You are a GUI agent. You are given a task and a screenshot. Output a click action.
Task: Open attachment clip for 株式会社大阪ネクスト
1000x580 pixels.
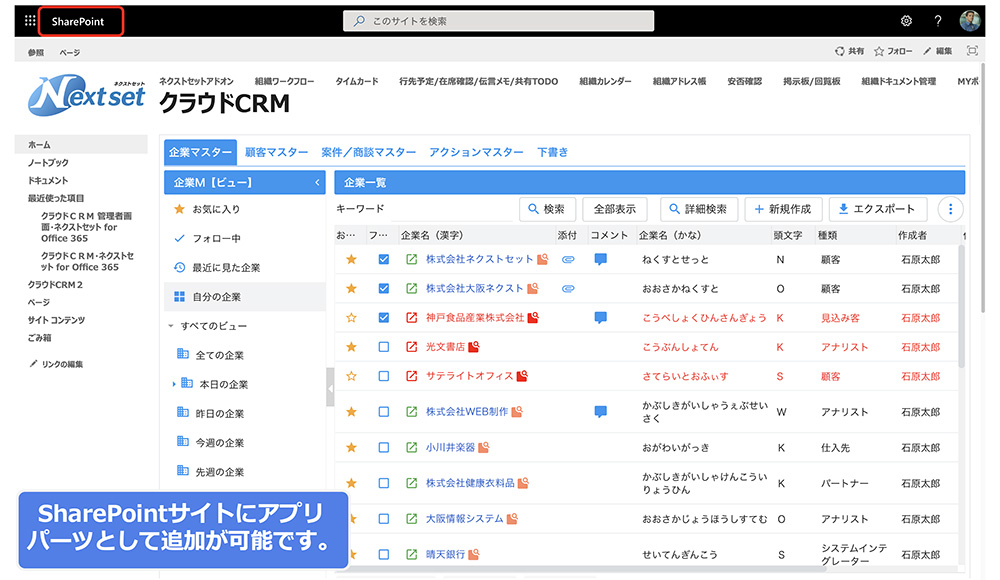(x=568, y=288)
